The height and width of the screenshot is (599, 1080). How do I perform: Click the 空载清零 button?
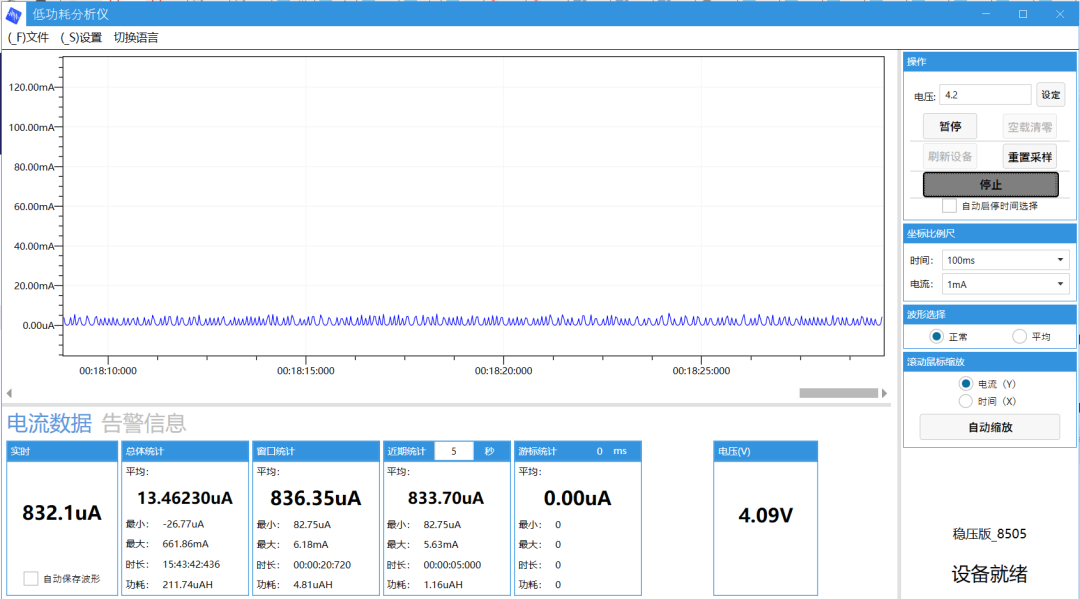pos(1030,127)
